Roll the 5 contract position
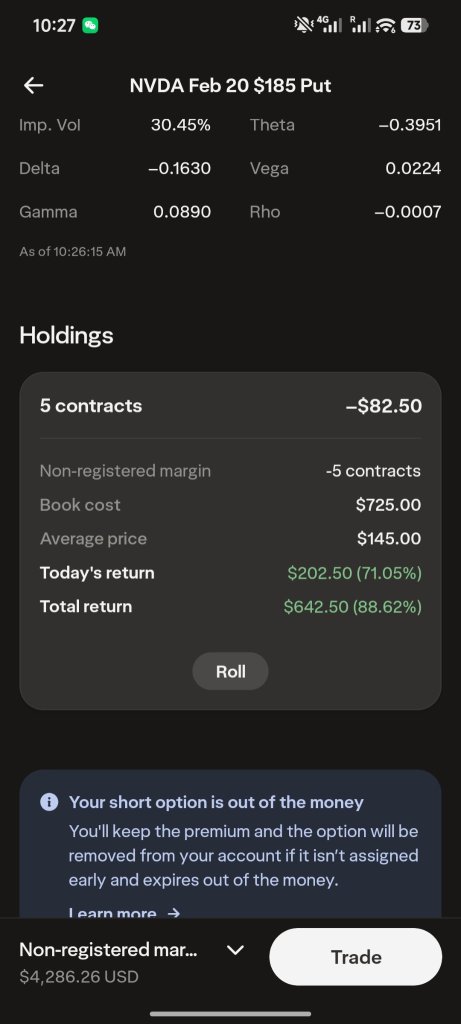The width and height of the screenshot is (461, 1024). coord(230,671)
